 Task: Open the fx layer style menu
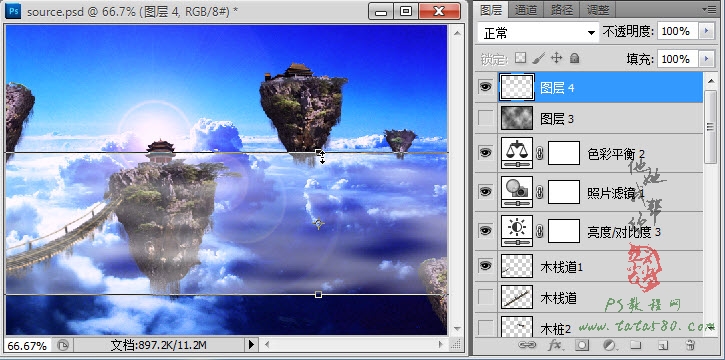point(554,345)
